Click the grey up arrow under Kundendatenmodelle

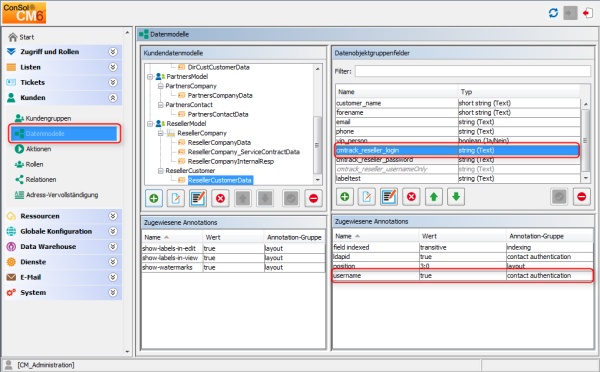click(243, 198)
